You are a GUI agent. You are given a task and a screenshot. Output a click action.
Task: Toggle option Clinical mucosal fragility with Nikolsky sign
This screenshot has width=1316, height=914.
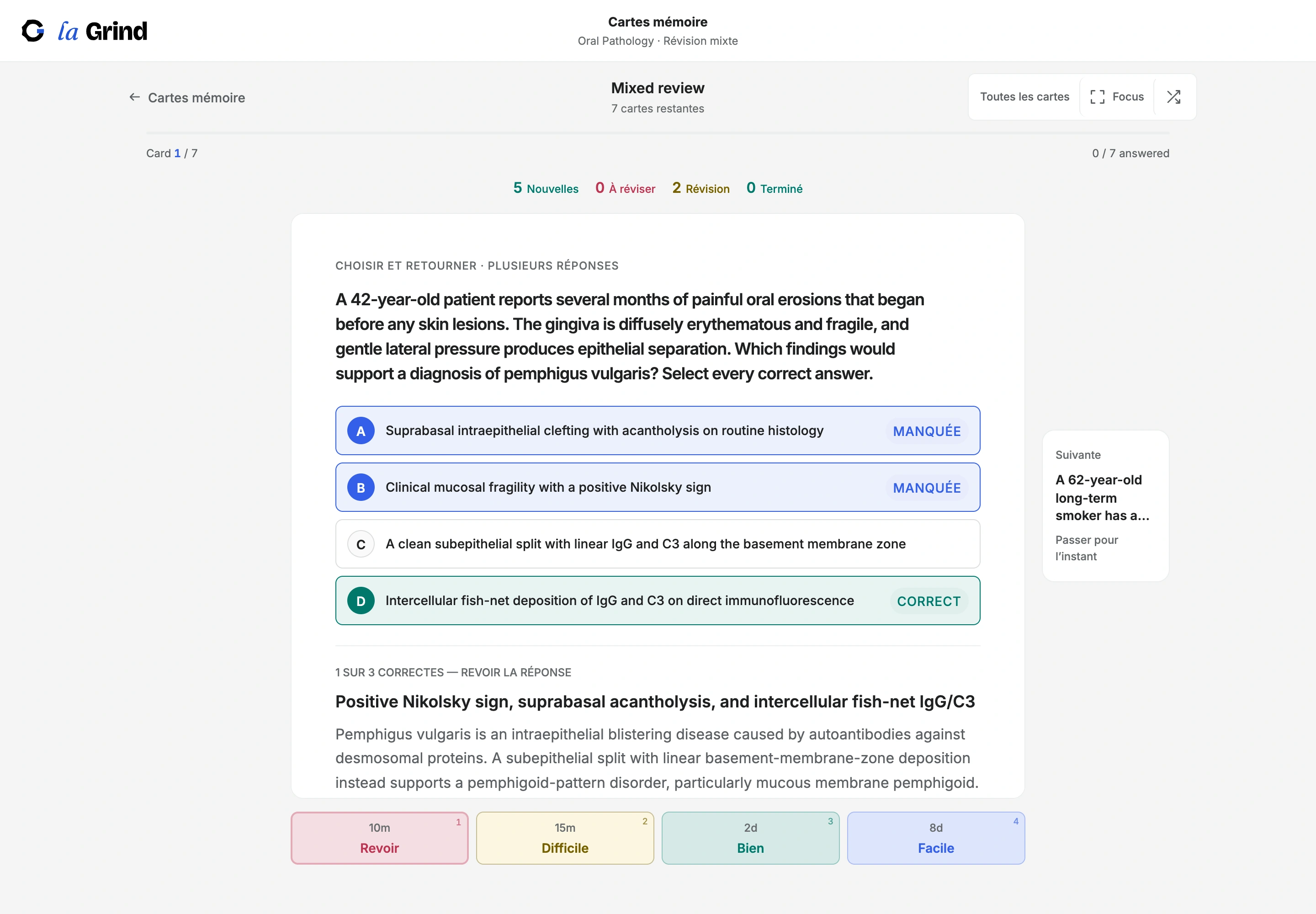click(x=658, y=487)
